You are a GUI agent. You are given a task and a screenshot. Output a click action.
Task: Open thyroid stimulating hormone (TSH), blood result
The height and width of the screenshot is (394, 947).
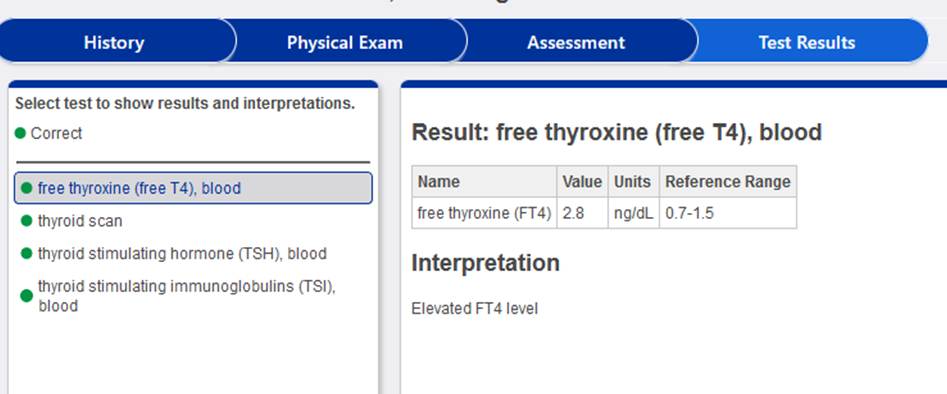click(x=182, y=253)
